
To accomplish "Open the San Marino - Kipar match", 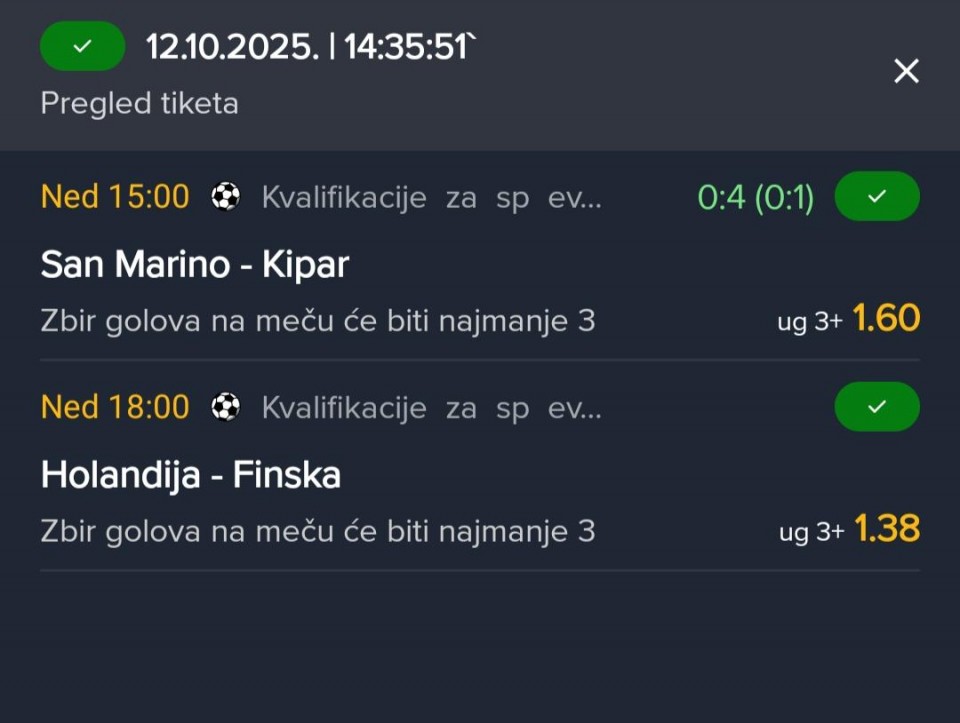I will point(195,264).
